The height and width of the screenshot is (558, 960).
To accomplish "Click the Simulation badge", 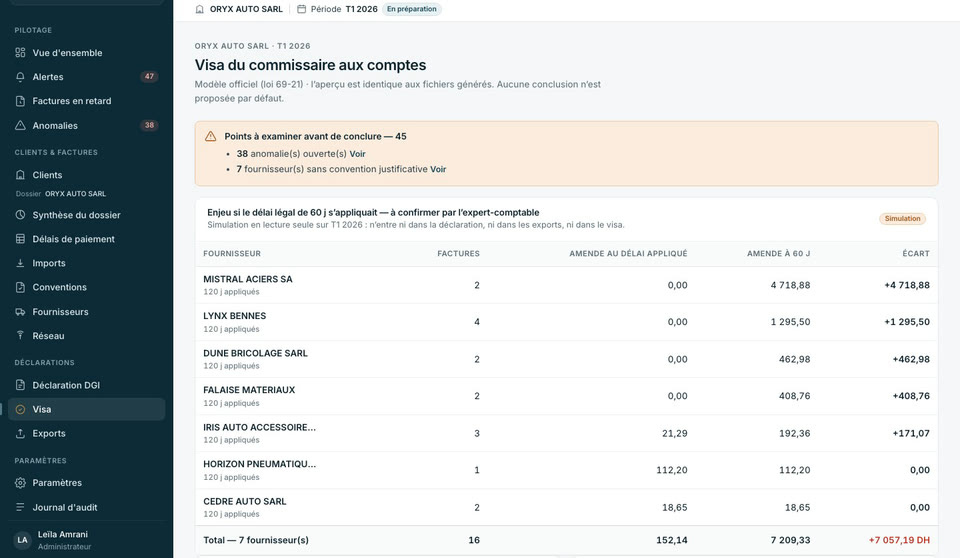I will 902,219.
